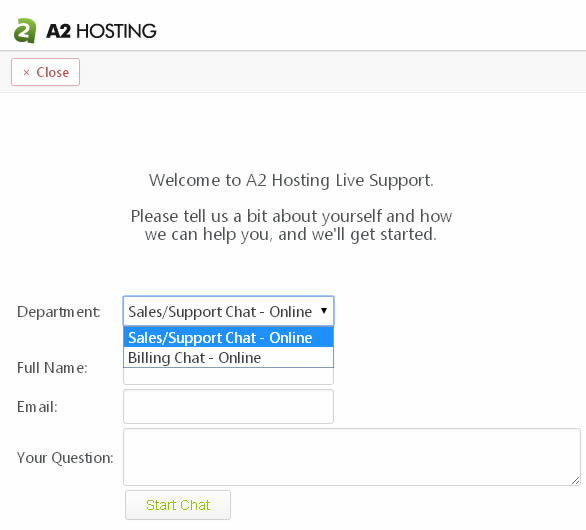Click the green A2 logo icon

point(25,31)
